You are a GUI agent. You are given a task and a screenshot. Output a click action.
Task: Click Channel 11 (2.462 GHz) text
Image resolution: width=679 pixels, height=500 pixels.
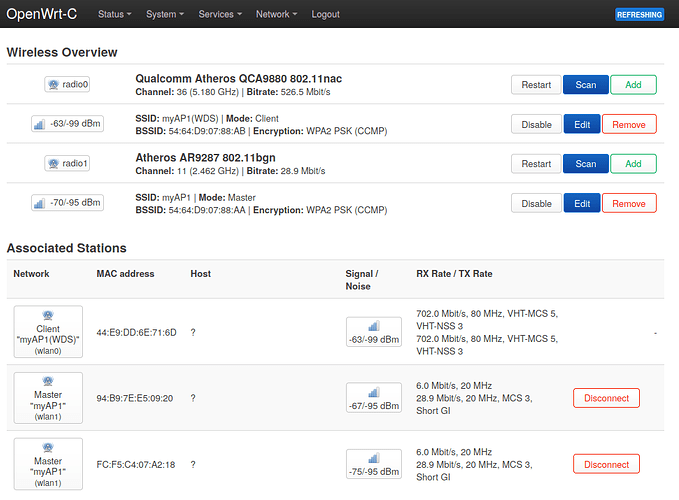tap(187, 171)
